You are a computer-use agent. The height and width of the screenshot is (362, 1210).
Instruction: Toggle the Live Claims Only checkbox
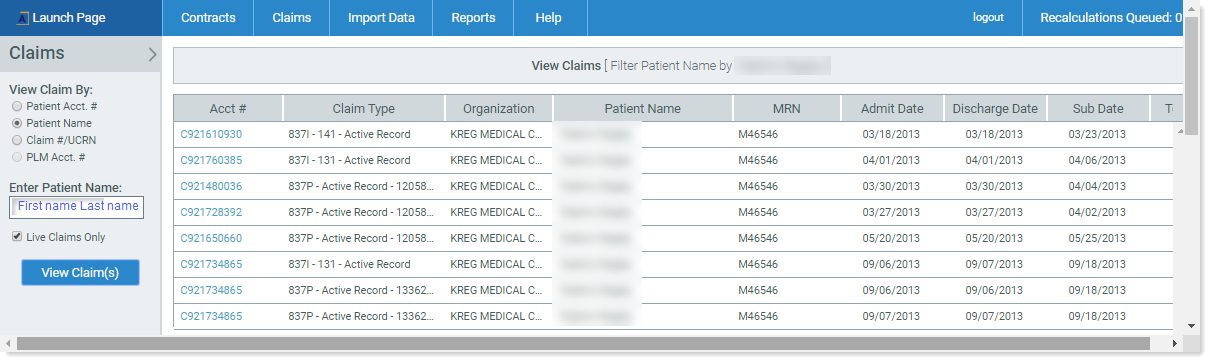(x=17, y=237)
